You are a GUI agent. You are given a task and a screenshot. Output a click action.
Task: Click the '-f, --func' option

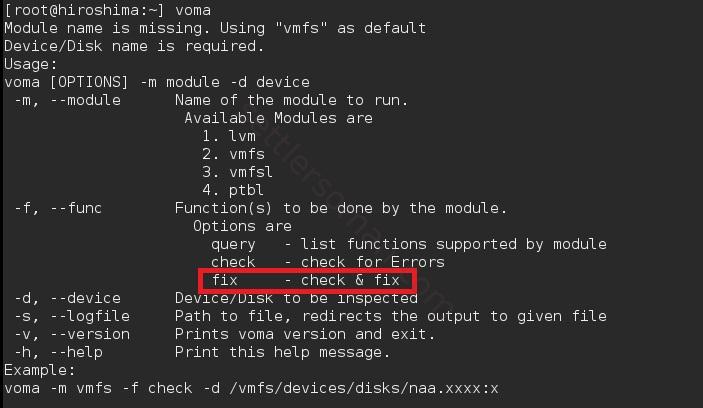tap(58, 208)
